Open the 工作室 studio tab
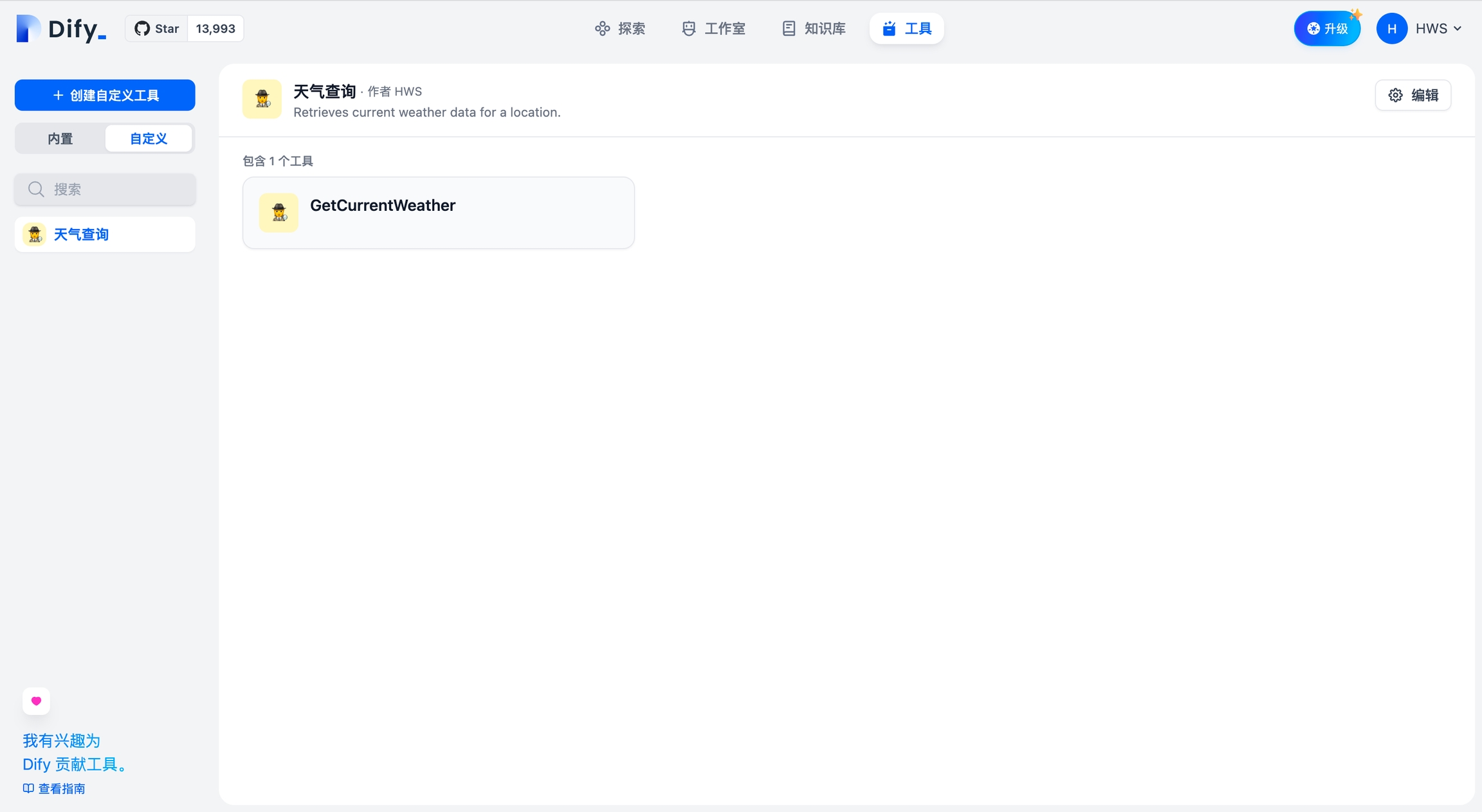The image size is (1482, 812). point(714,29)
